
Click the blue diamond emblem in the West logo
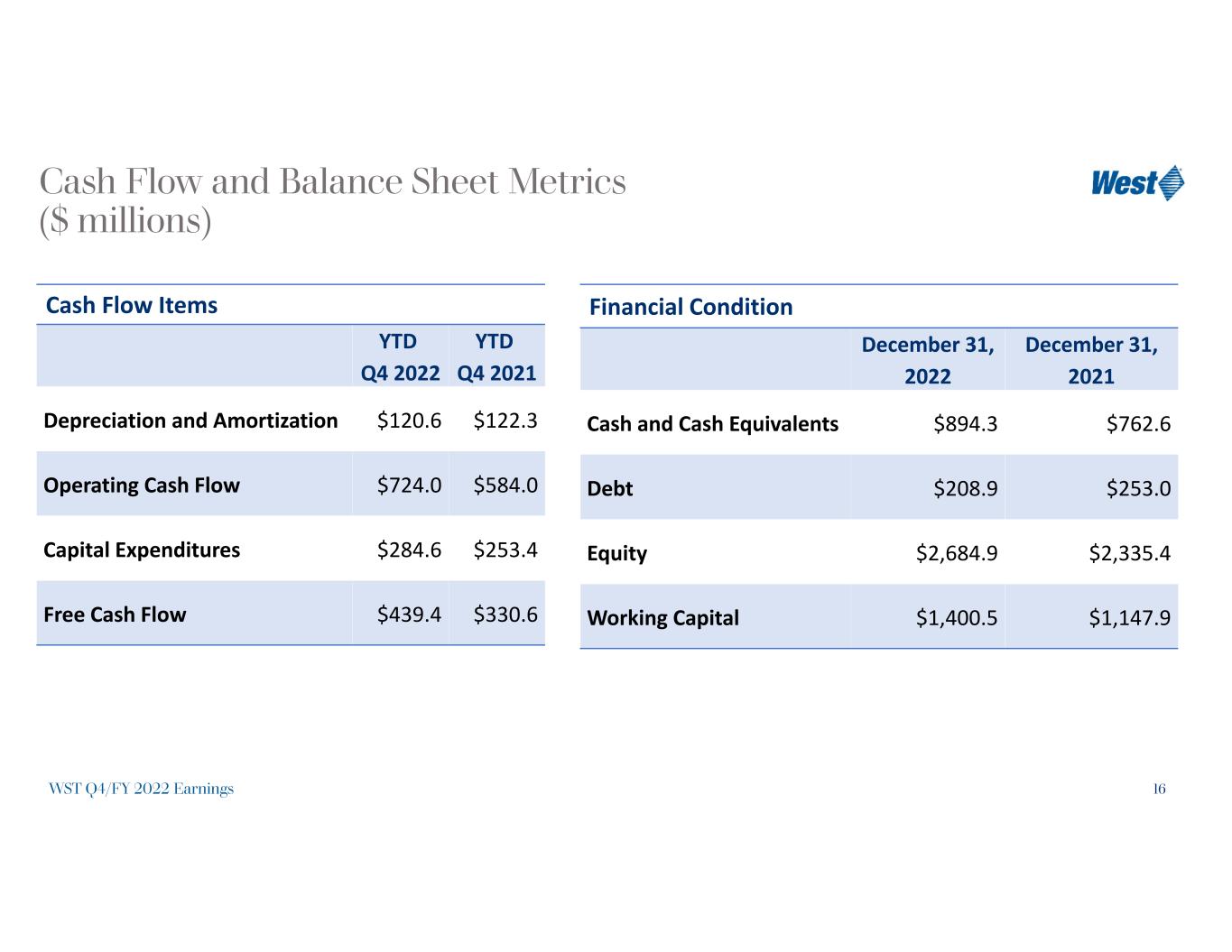click(x=1172, y=183)
